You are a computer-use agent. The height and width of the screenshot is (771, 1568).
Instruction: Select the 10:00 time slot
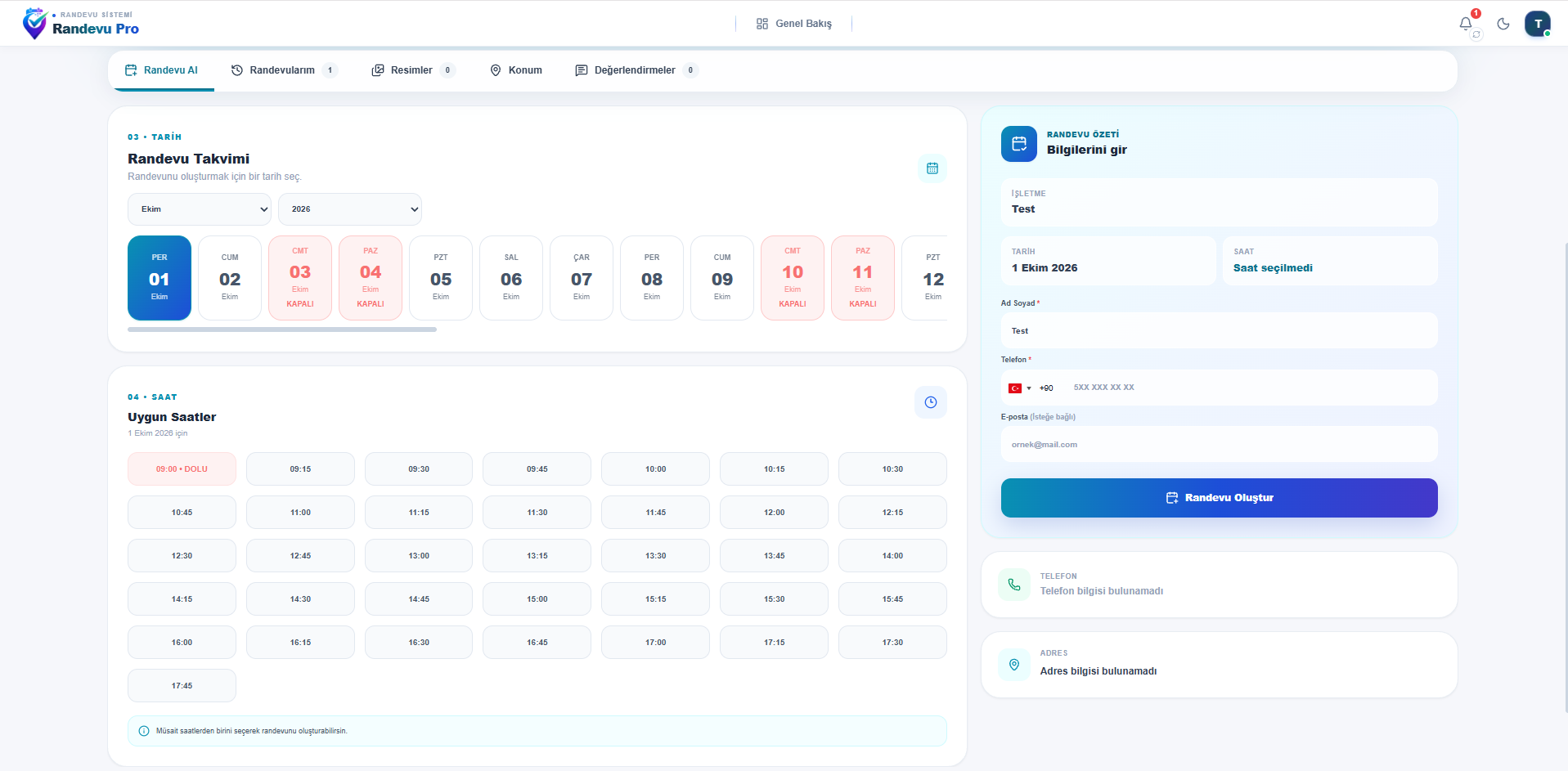tap(655, 469)
